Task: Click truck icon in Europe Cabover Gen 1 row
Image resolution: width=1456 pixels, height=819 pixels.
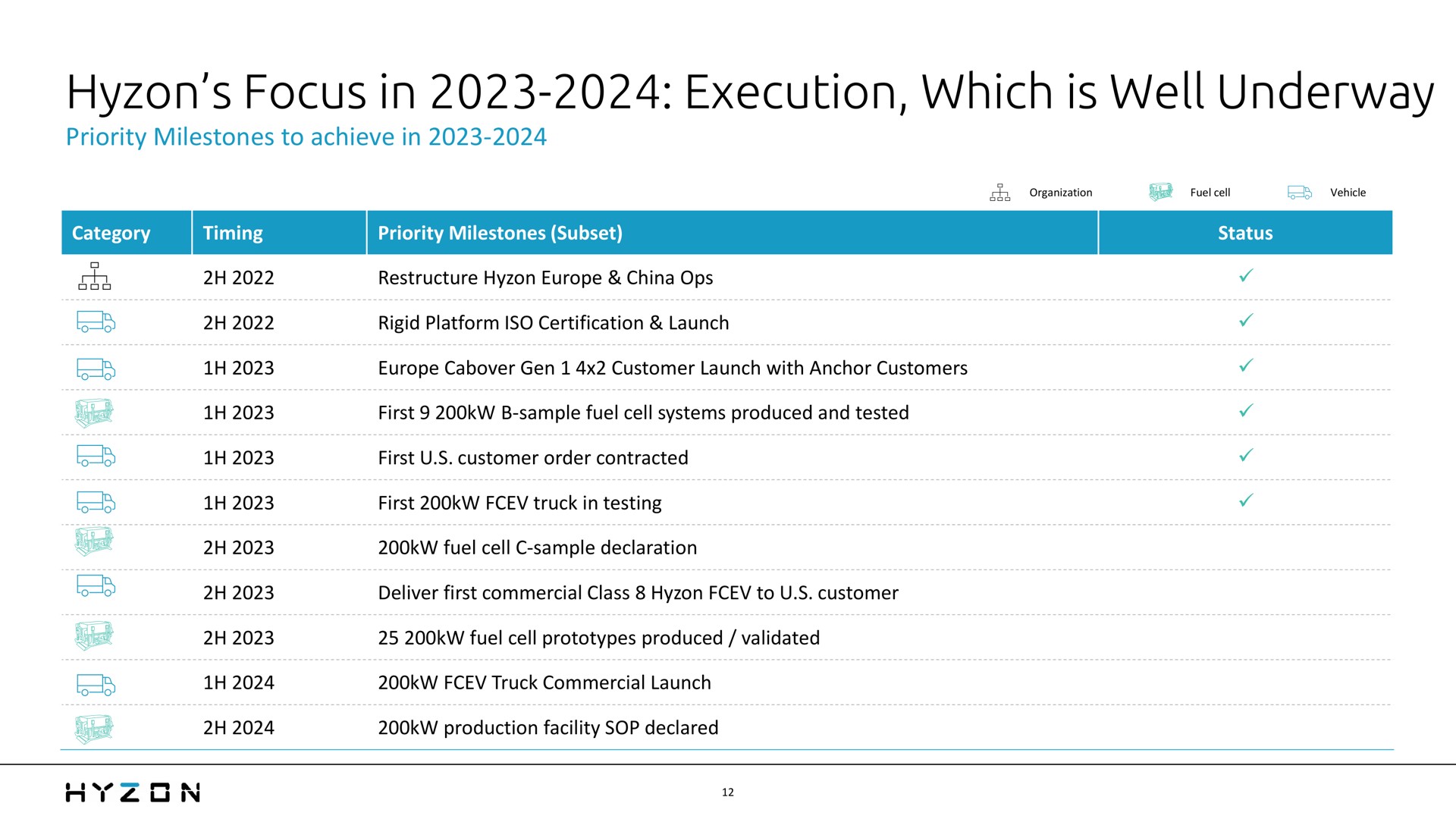Action: 96,369
